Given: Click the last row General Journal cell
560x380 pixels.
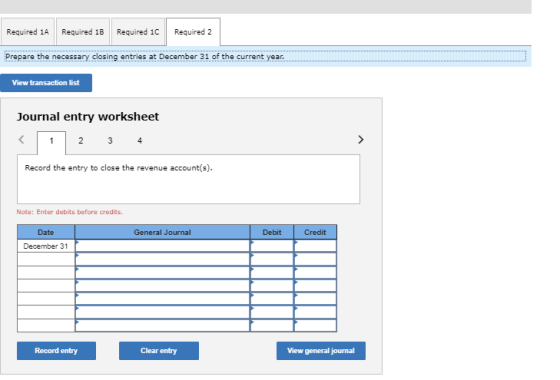Looking at the screenshot, I should coord(162,325).
